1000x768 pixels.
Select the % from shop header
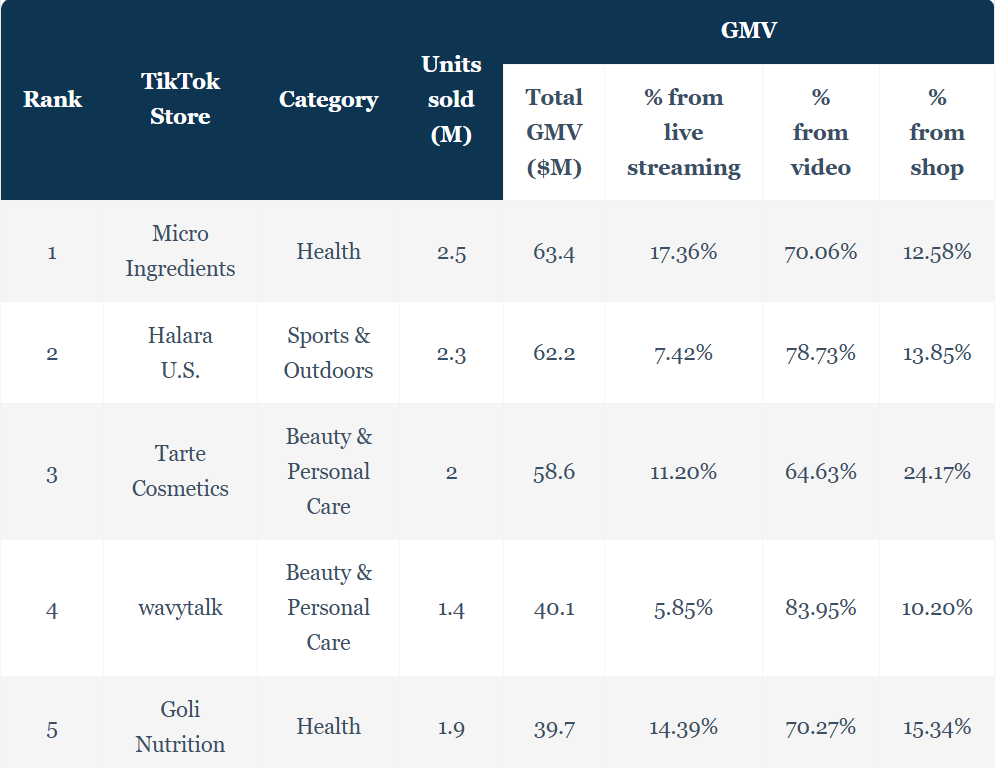click(937, 132)
